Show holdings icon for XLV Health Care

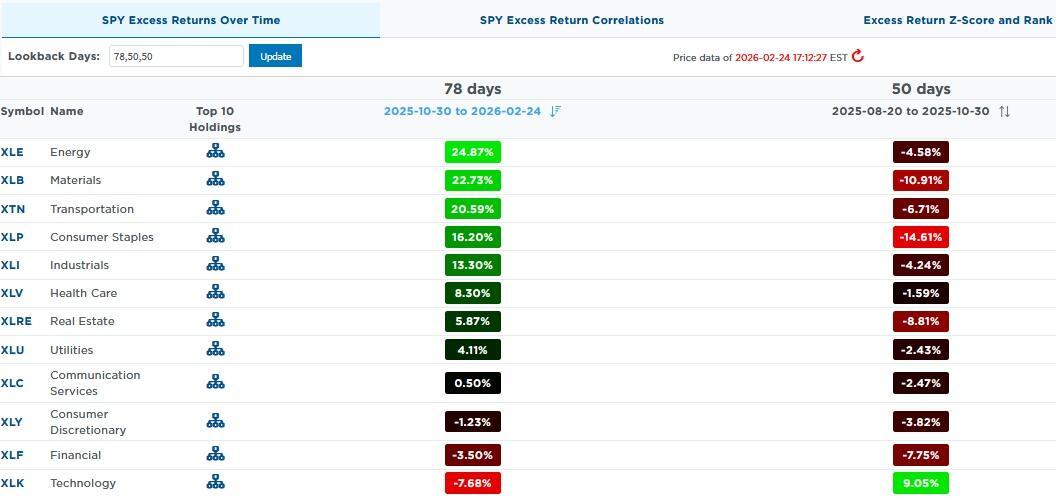[x=215, y=293]
